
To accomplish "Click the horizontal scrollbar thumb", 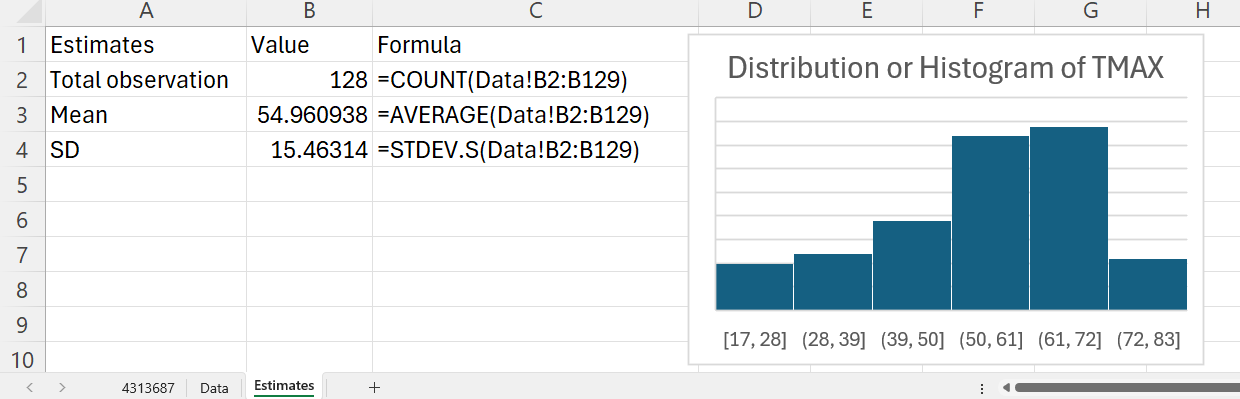I will [1127, 387].
